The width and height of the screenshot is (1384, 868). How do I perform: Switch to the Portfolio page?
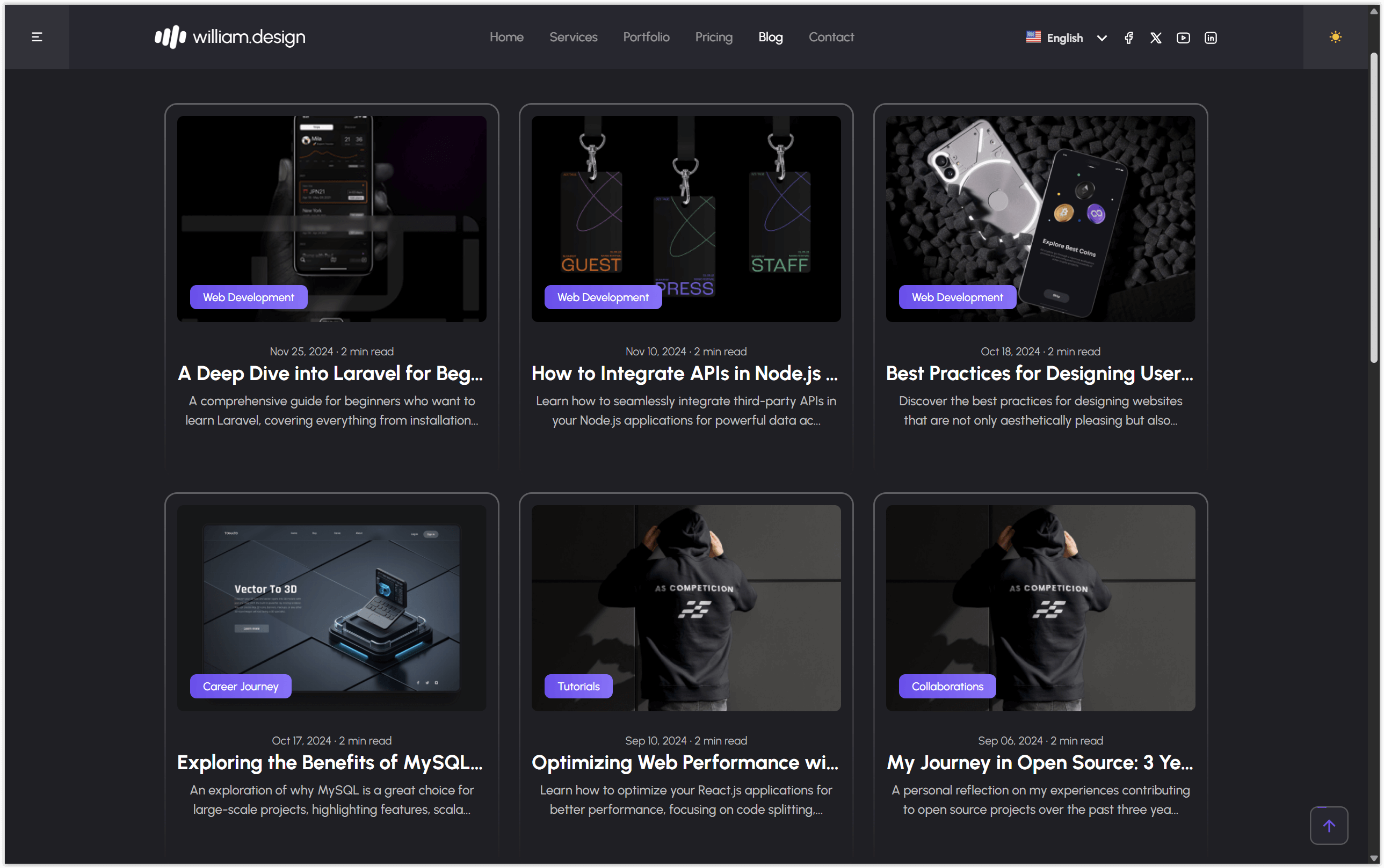[x=646, y=37]
